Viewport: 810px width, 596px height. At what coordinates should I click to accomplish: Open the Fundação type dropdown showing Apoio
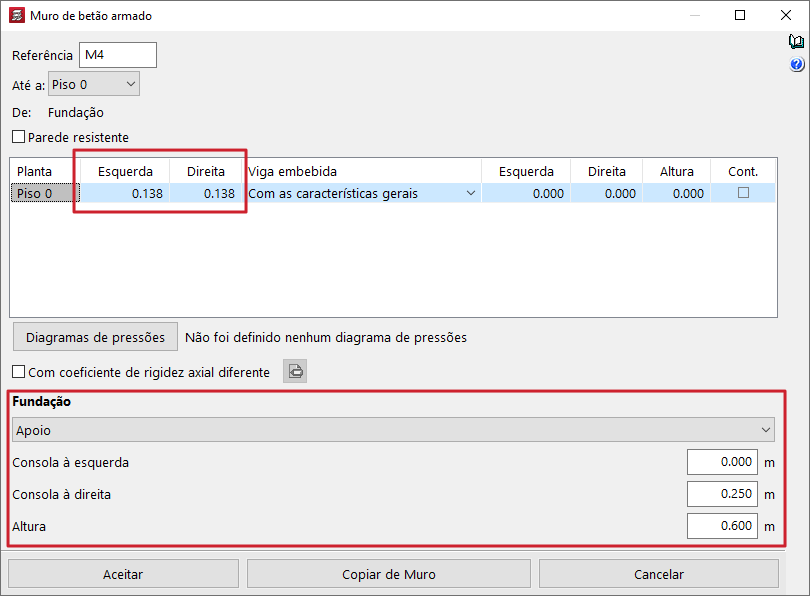point(394,430)
